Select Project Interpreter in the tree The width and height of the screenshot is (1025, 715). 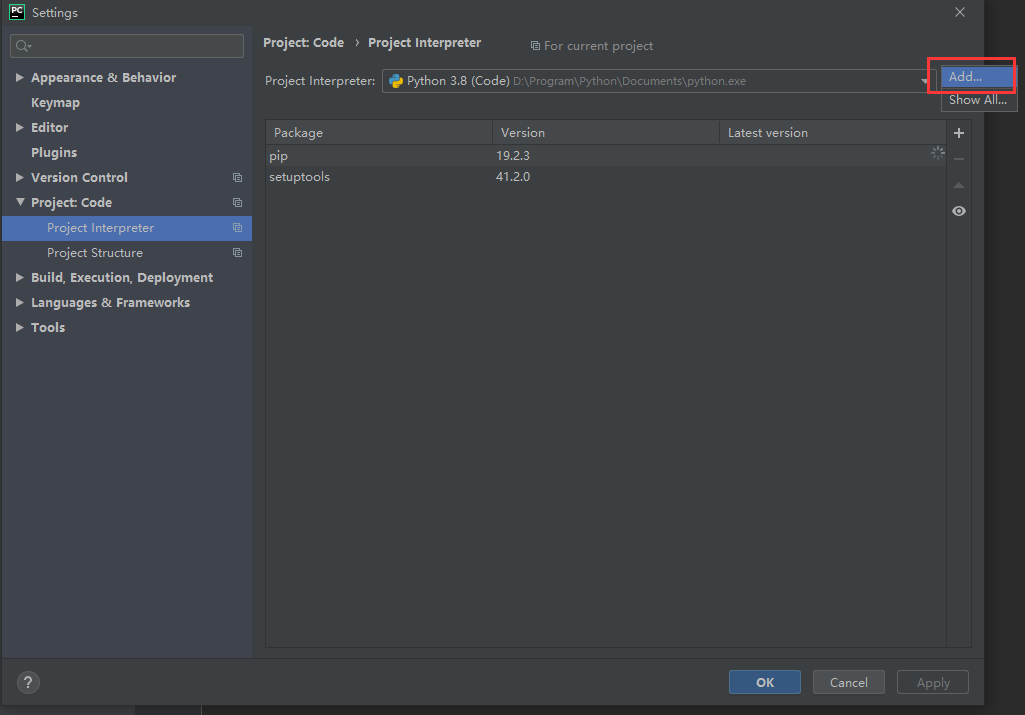click(x=127, y=228)
